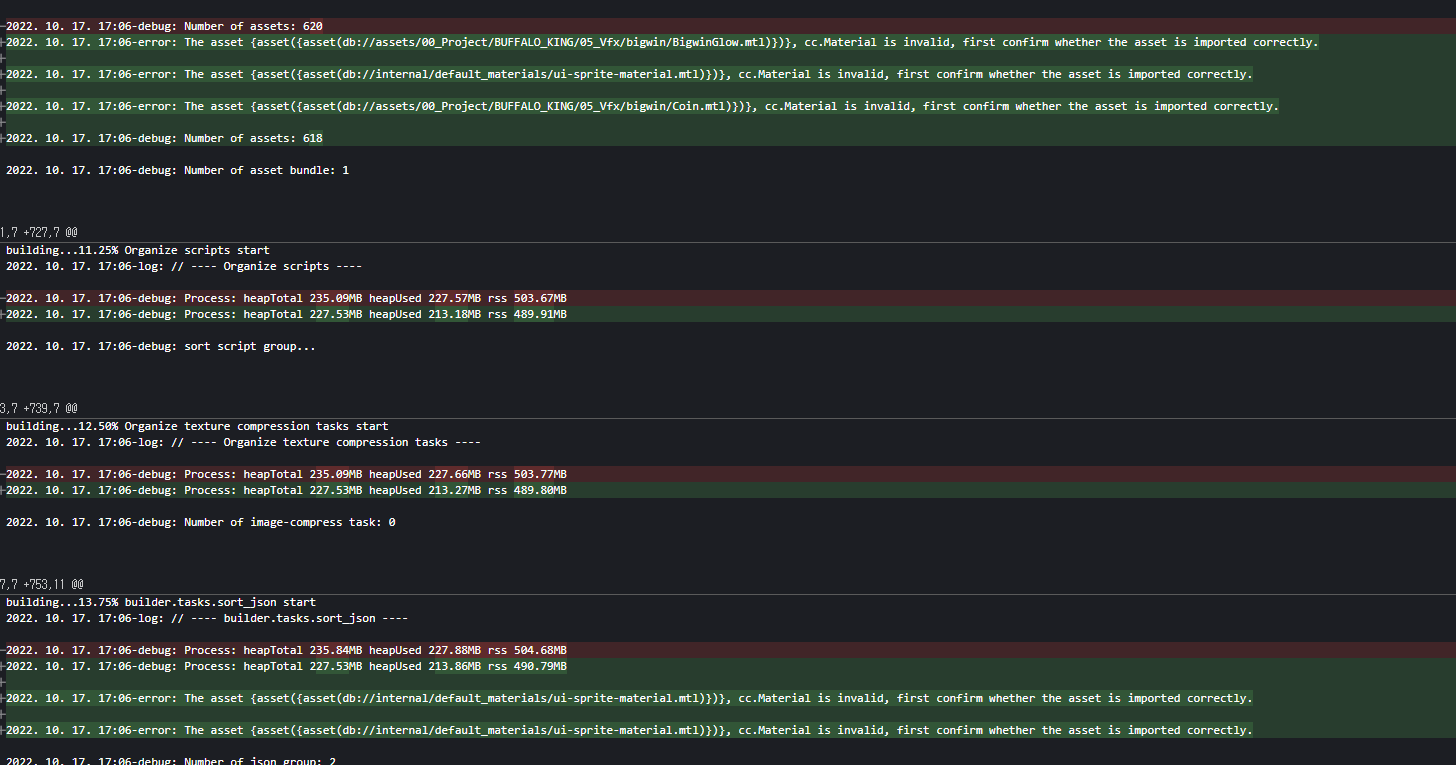
Task: Click the removed line with rss 503.77MB
Action: coord(287,474)
